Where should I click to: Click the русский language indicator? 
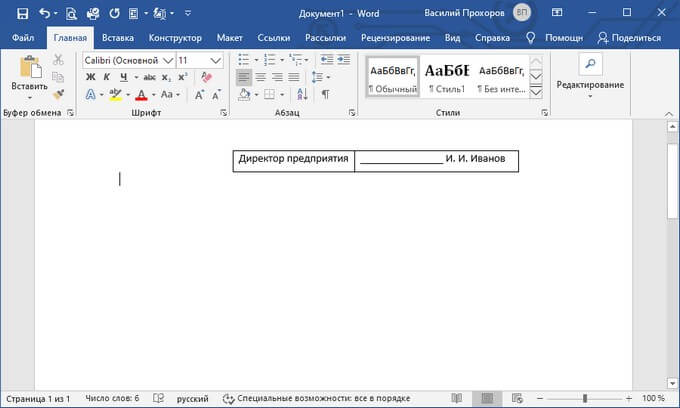coord(193,398)
